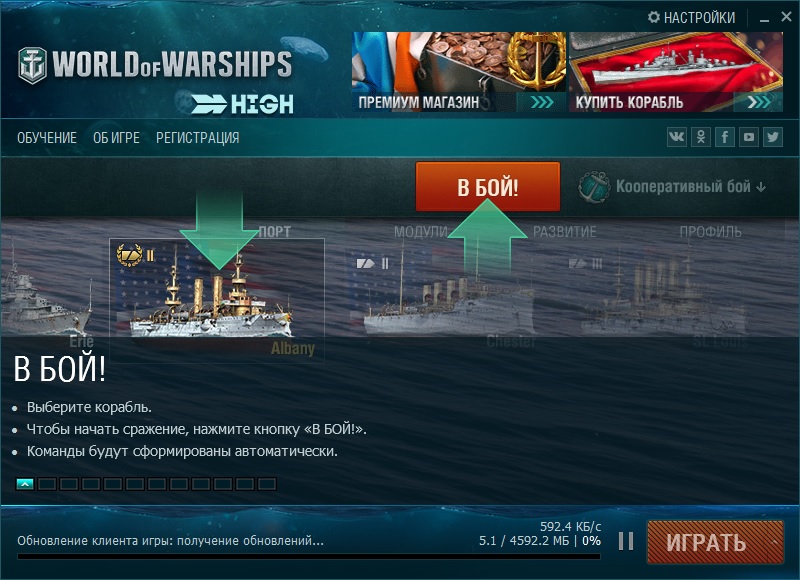Switch to the second slide indicator
The image size is (800, 580).
47,484
